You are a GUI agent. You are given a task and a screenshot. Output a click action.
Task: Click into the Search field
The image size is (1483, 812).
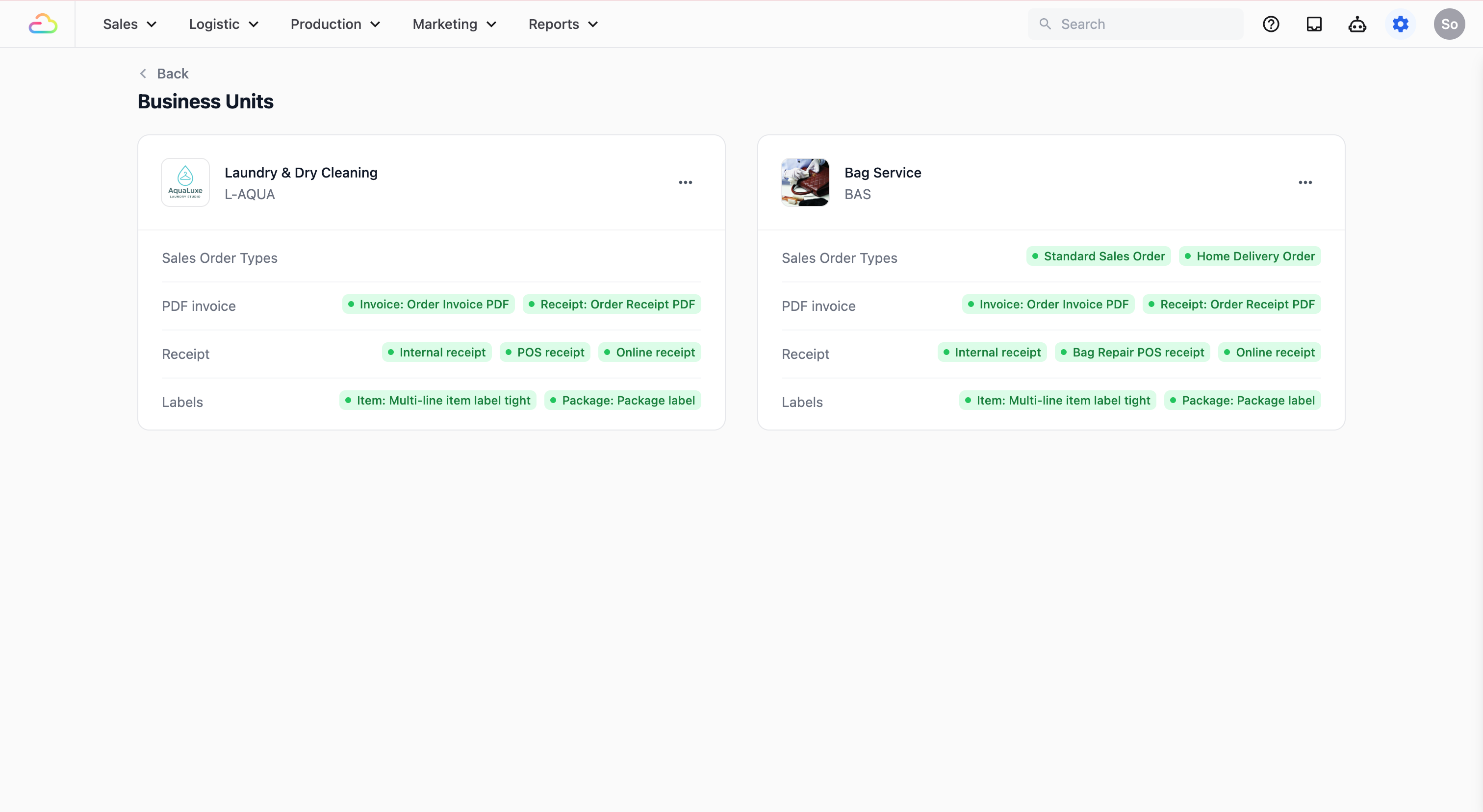coord(1146,24)
